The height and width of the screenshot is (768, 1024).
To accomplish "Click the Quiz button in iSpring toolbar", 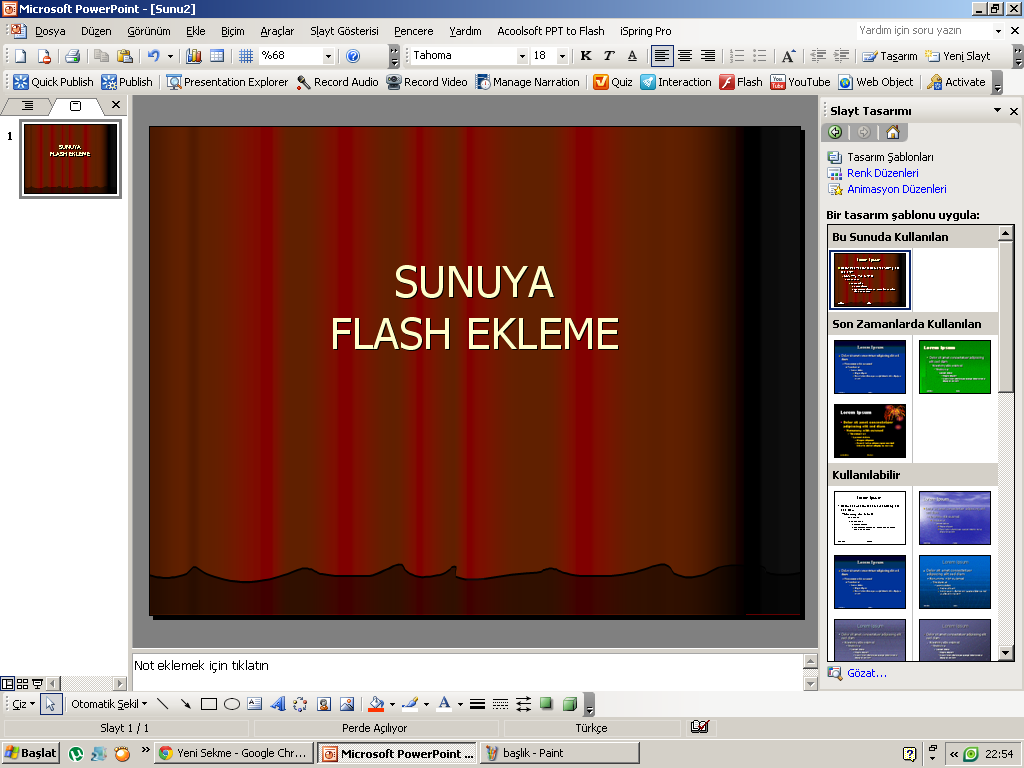I will (613, 82).
